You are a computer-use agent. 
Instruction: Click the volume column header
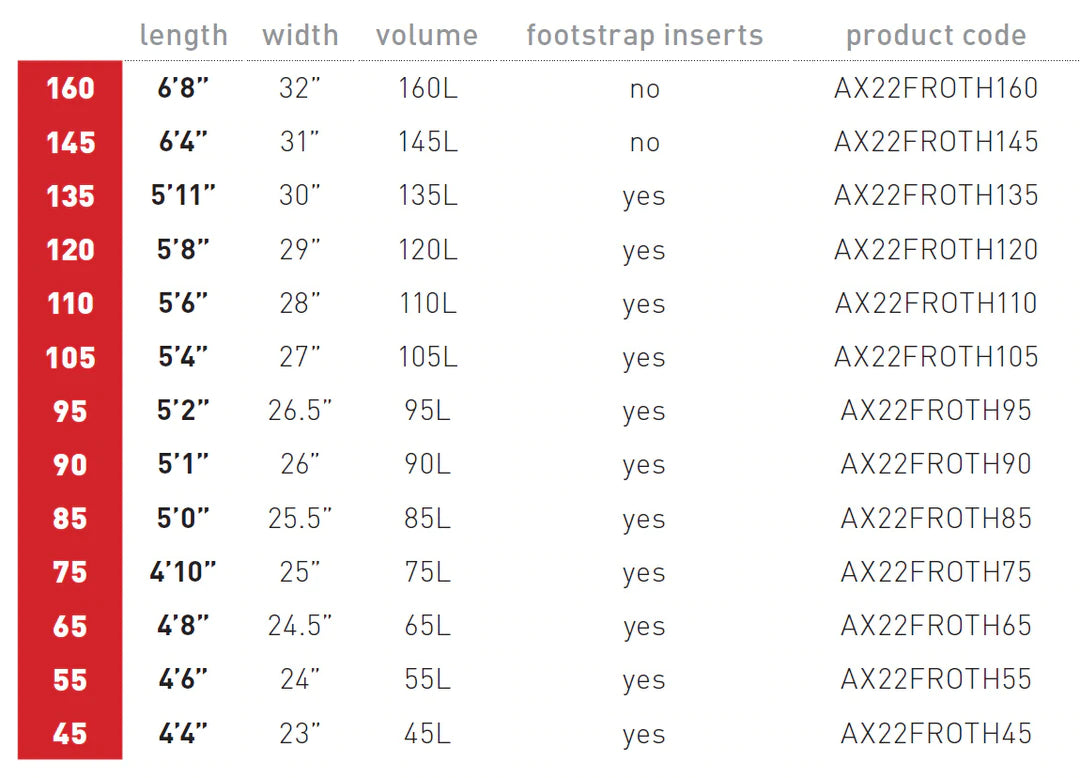pos(427,36)
